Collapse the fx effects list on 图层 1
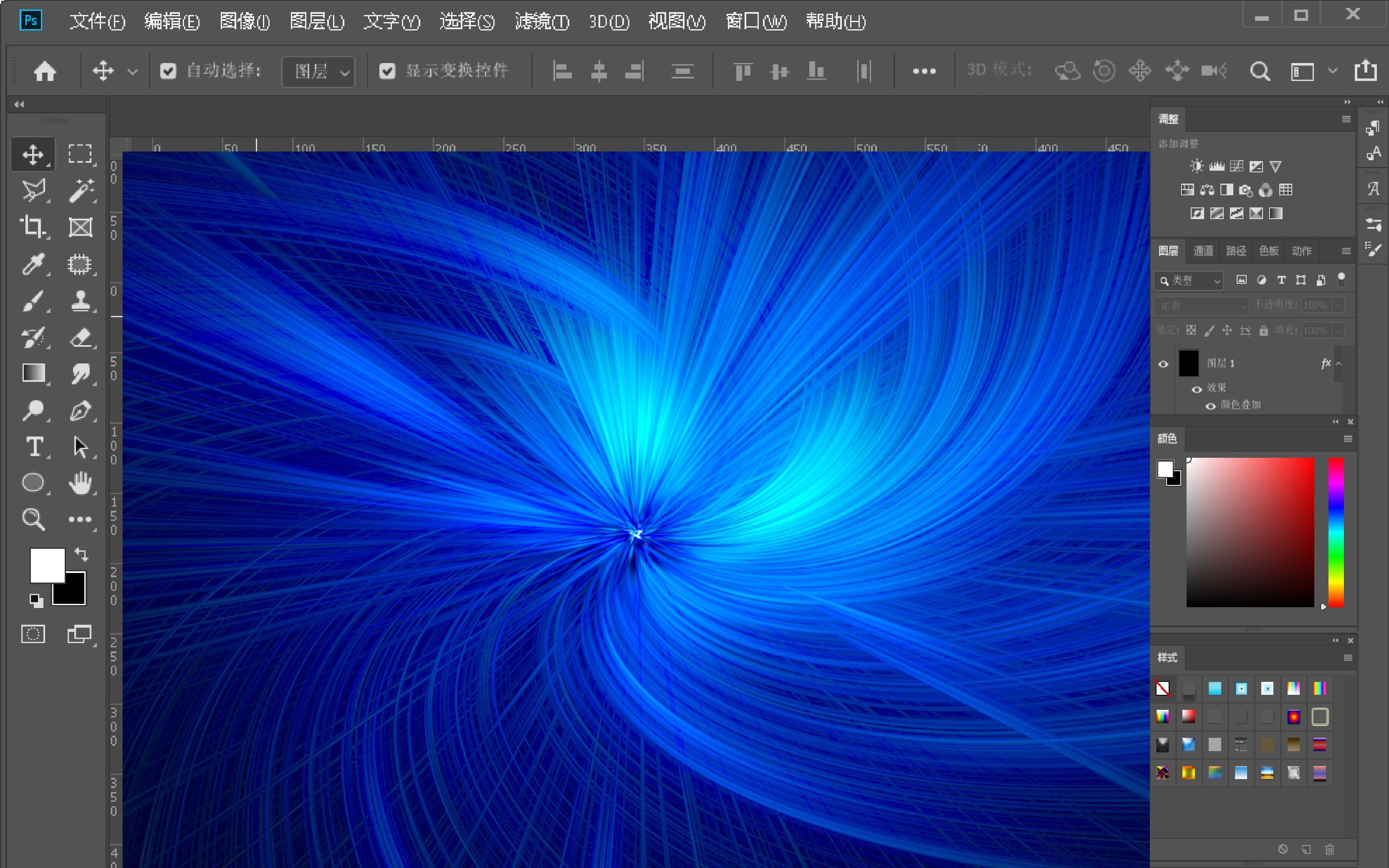Viewport: 1389px width, 868px height. (1338, 364)
